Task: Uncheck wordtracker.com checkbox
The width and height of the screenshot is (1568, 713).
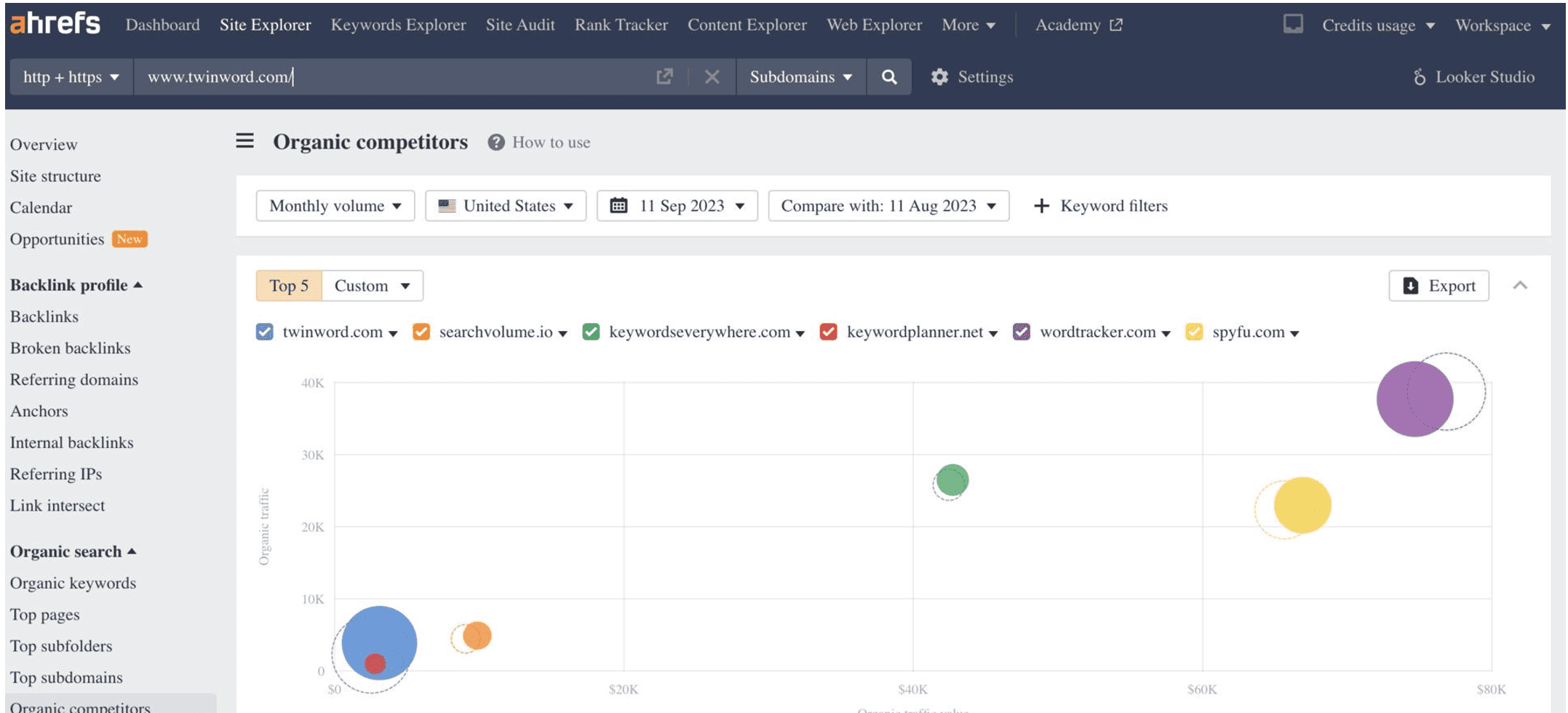Action: 1022,332
